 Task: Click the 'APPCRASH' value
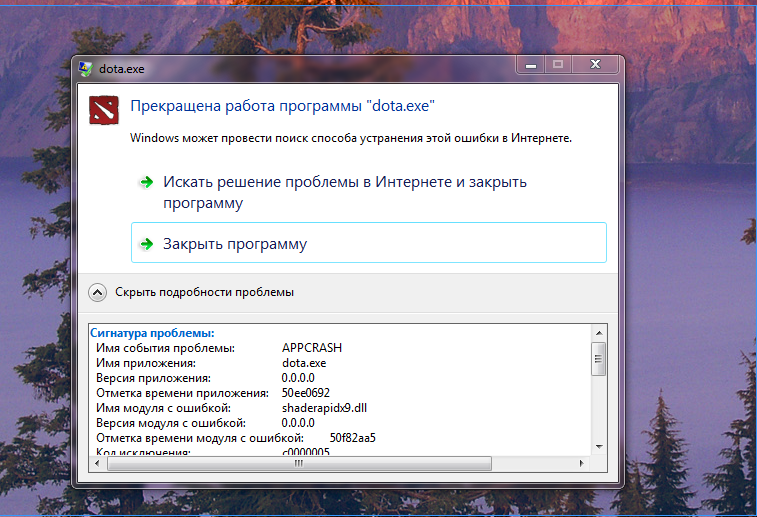coord(312,348)
